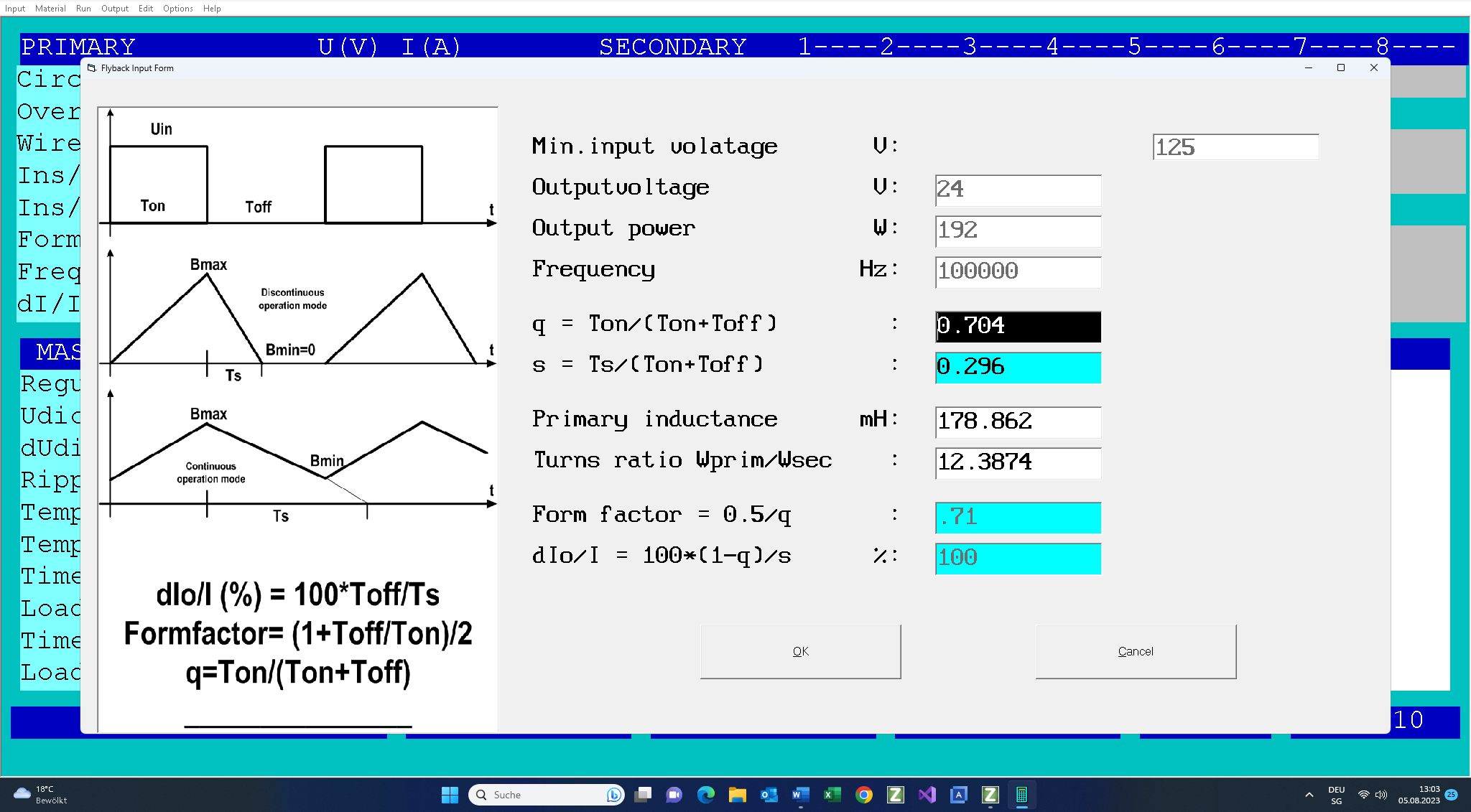Click the Turns ratio Wprim/Wsec field
The height and width of the screenshot is (812, 1471).
point(1017,462)
